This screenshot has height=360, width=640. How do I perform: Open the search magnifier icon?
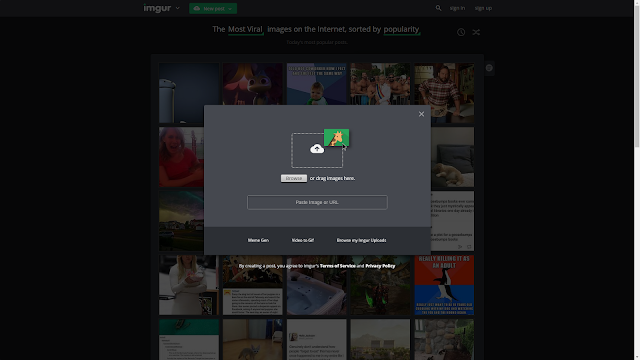point(438,8)
